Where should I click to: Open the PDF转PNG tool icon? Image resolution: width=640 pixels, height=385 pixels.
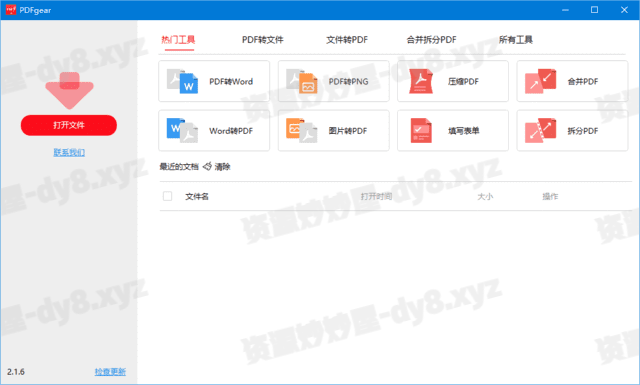pos(302,82)
